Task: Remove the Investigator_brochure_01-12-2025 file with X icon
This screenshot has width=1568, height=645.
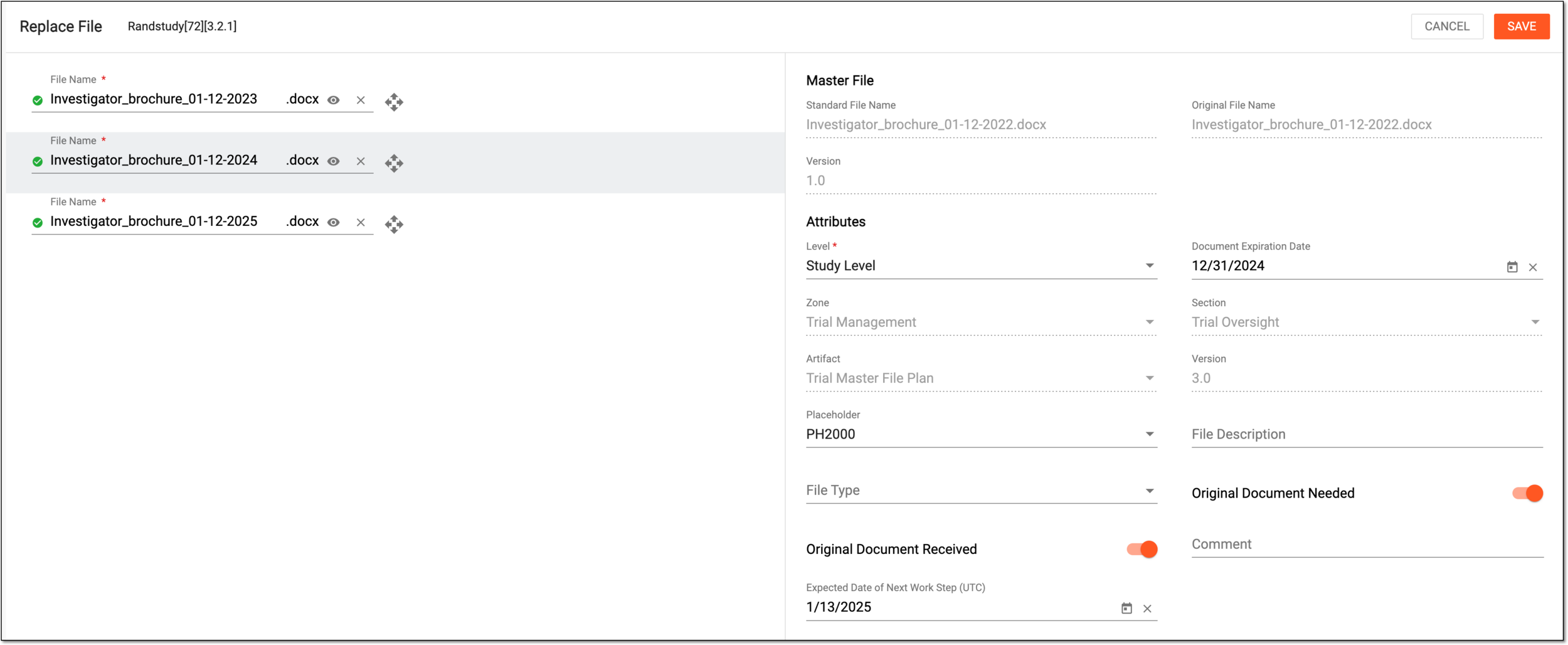Action: click(361, 222)
